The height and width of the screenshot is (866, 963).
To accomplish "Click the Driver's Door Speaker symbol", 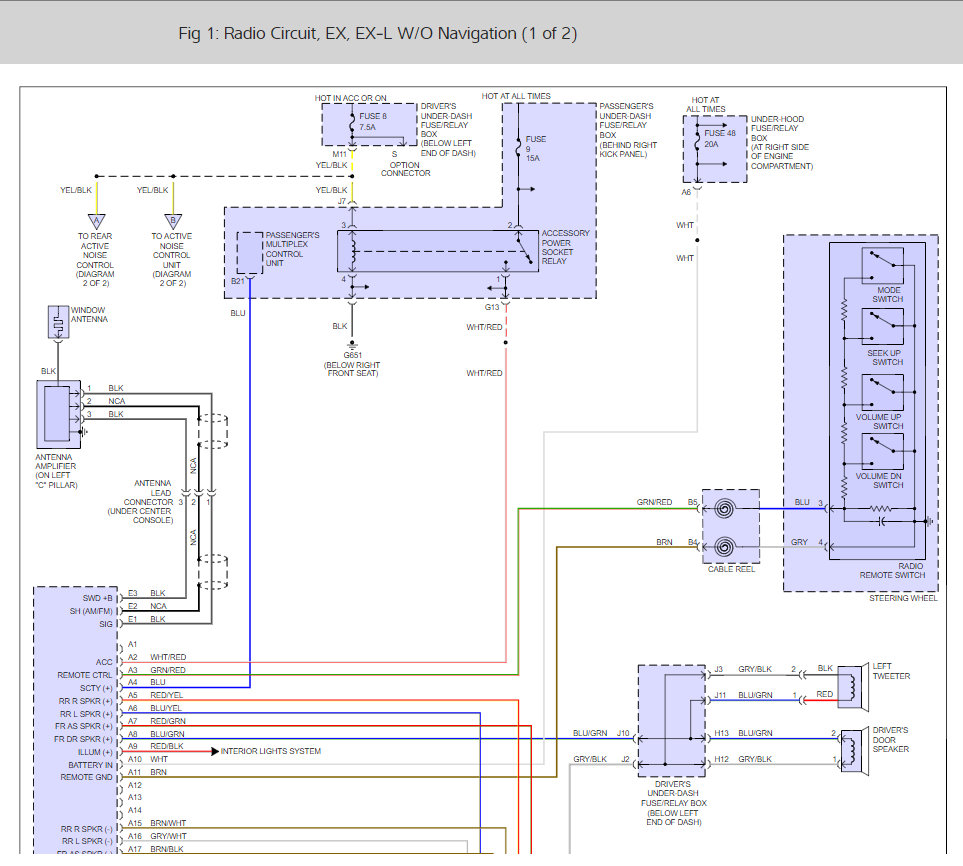I will pyautogui.click(x=854, y=750).
